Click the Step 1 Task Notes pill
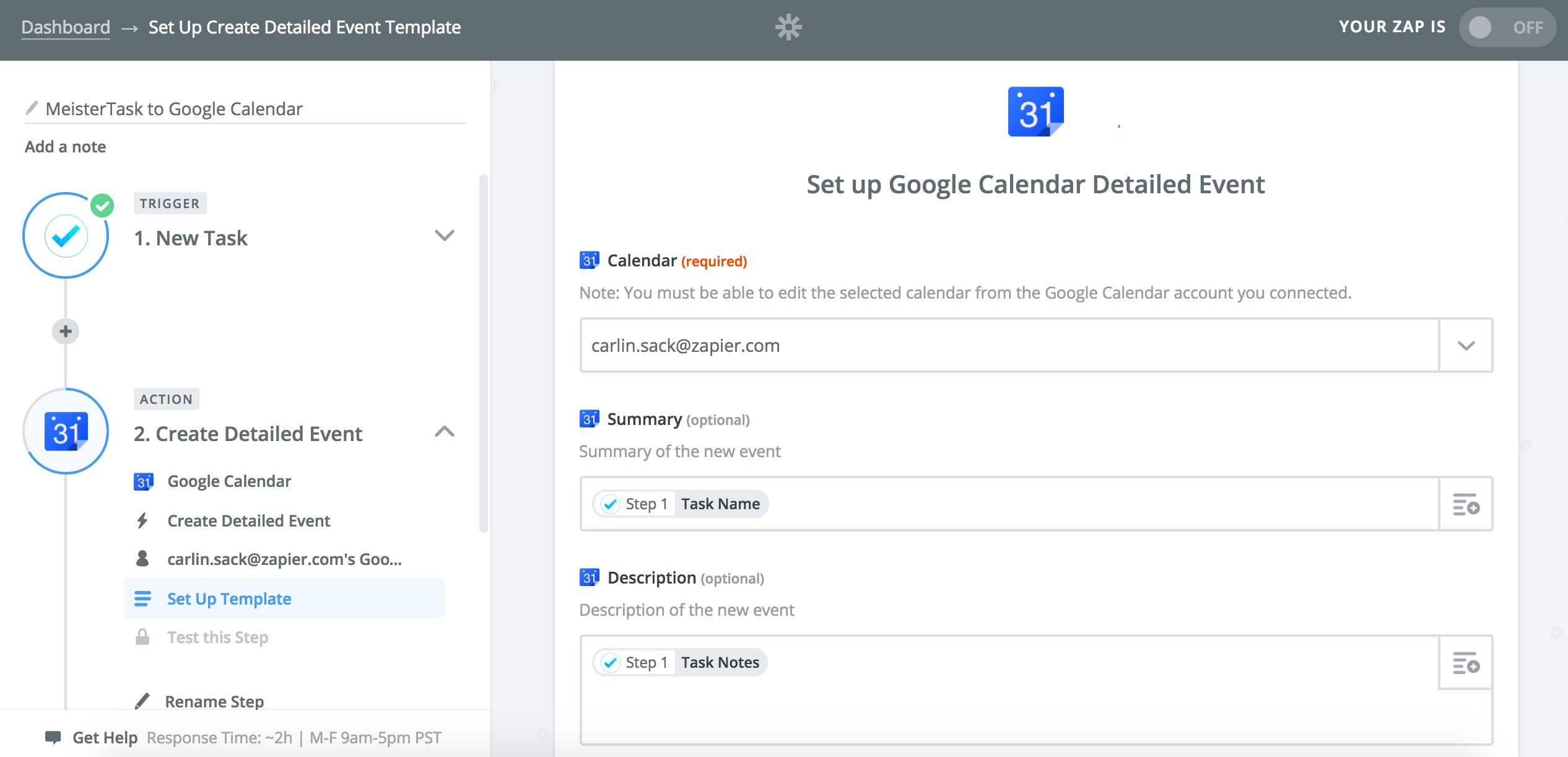 point(680,662)
